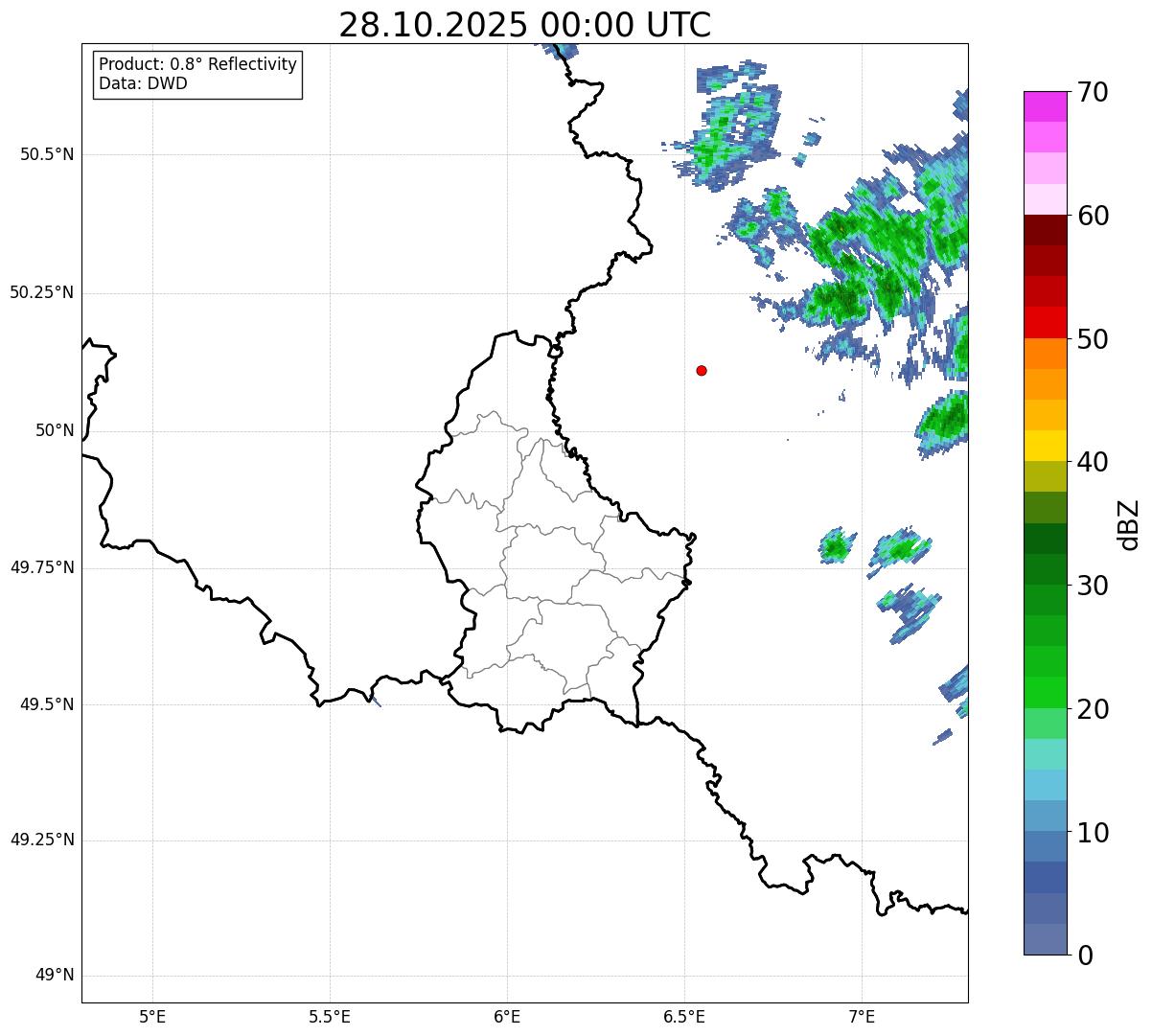Click the colorbar tick label 0

point(1085,955)
